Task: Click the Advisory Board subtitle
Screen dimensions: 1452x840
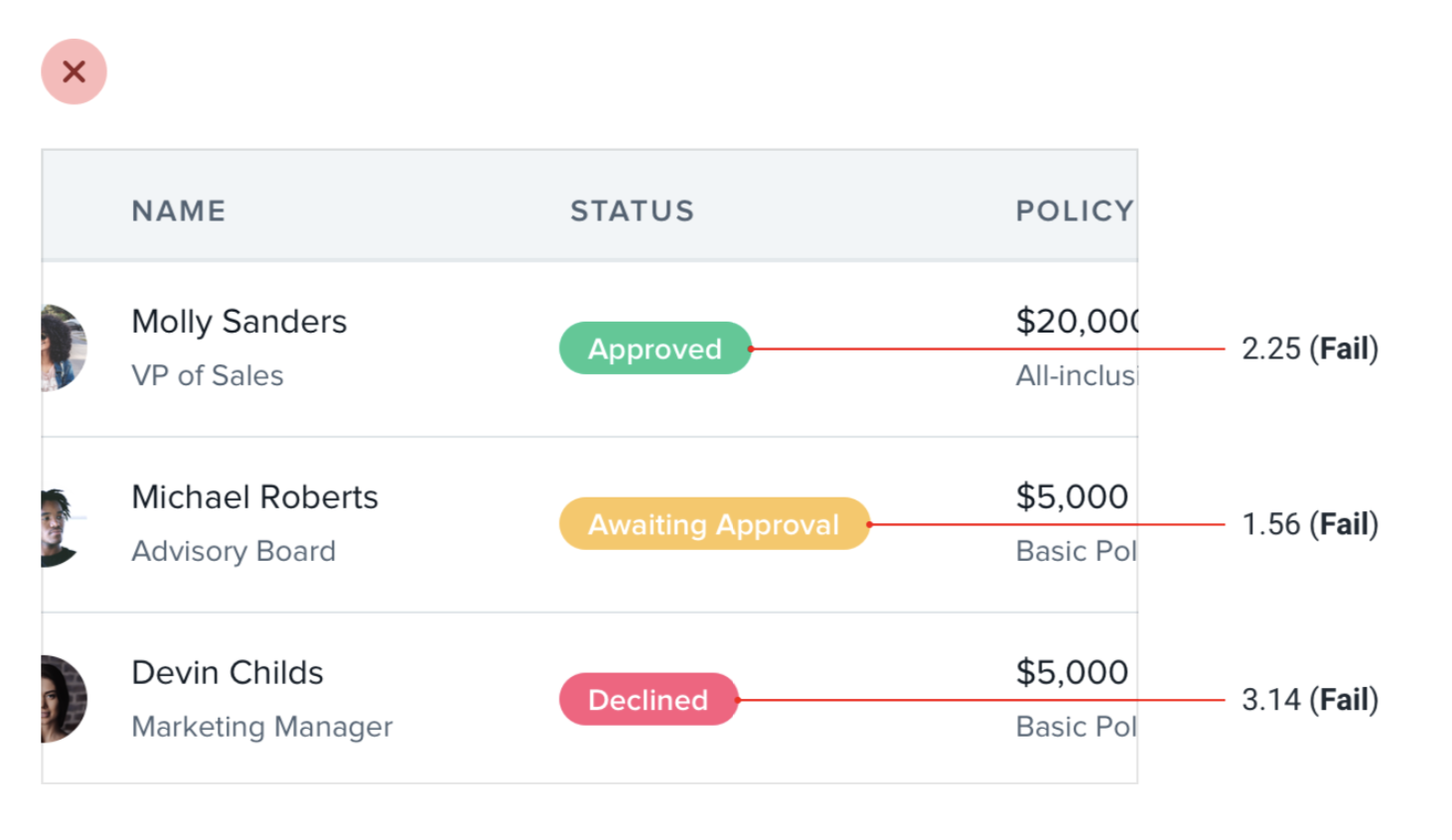Action: pos(233,551)
